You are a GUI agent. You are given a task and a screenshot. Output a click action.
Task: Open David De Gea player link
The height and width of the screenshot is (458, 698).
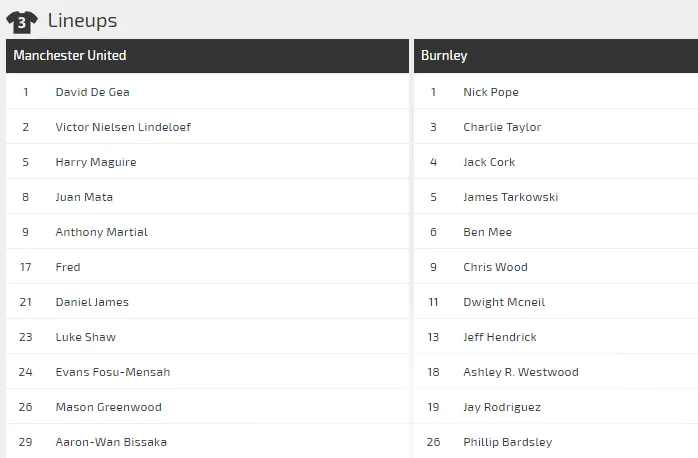coord(92,92)
